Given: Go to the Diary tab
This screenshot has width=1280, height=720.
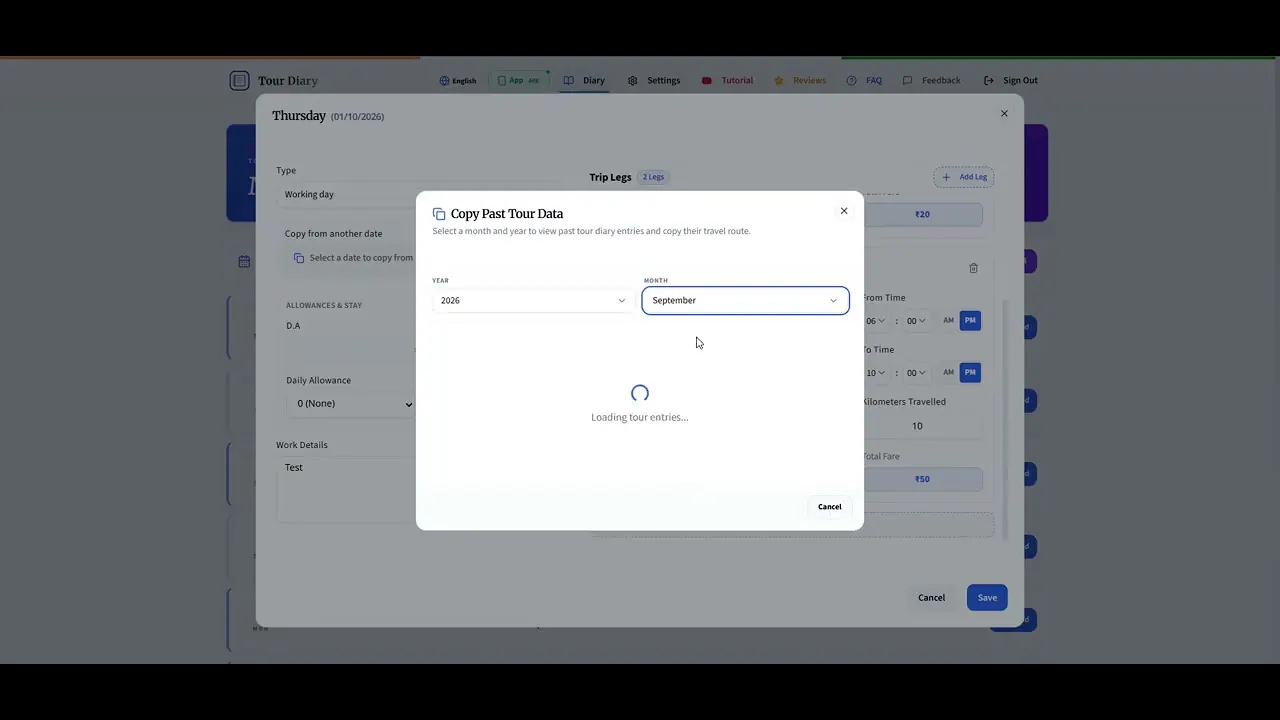Looking at the screenshot, I should [x=584, y=81].
